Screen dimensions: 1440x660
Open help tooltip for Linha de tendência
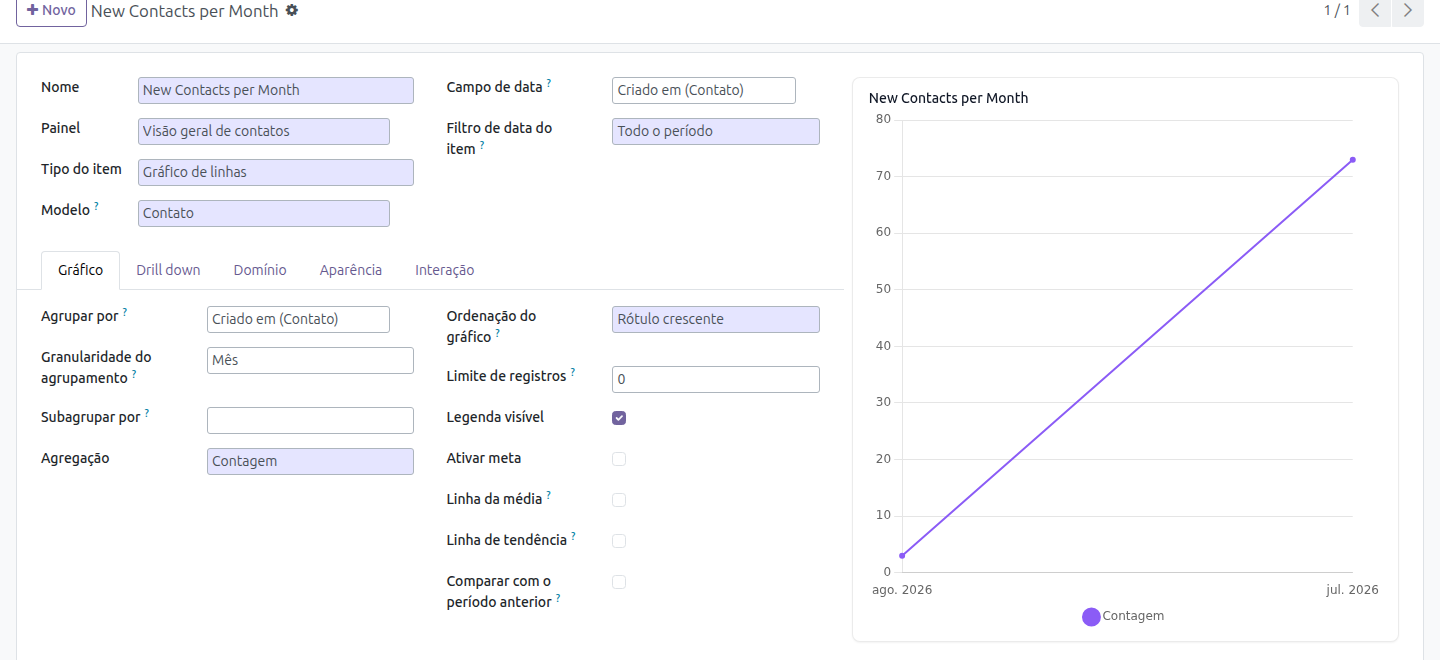pyautogui.click(x=574, y=536)
